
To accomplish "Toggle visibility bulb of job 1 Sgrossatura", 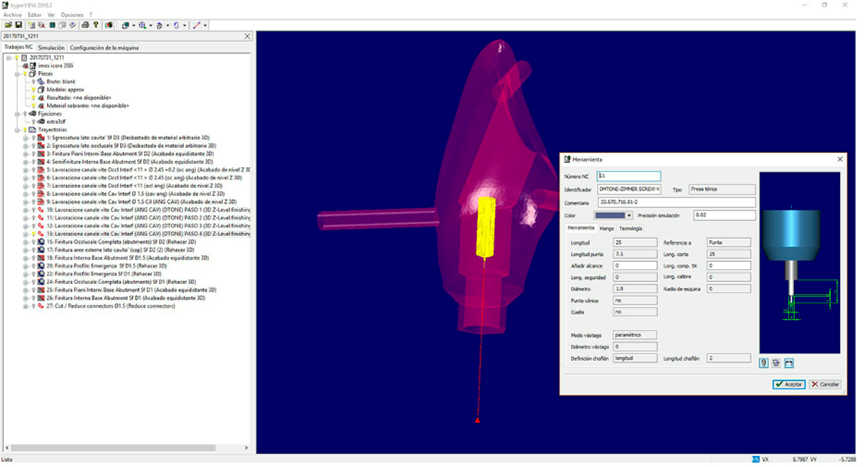I will tap(32, 136).
